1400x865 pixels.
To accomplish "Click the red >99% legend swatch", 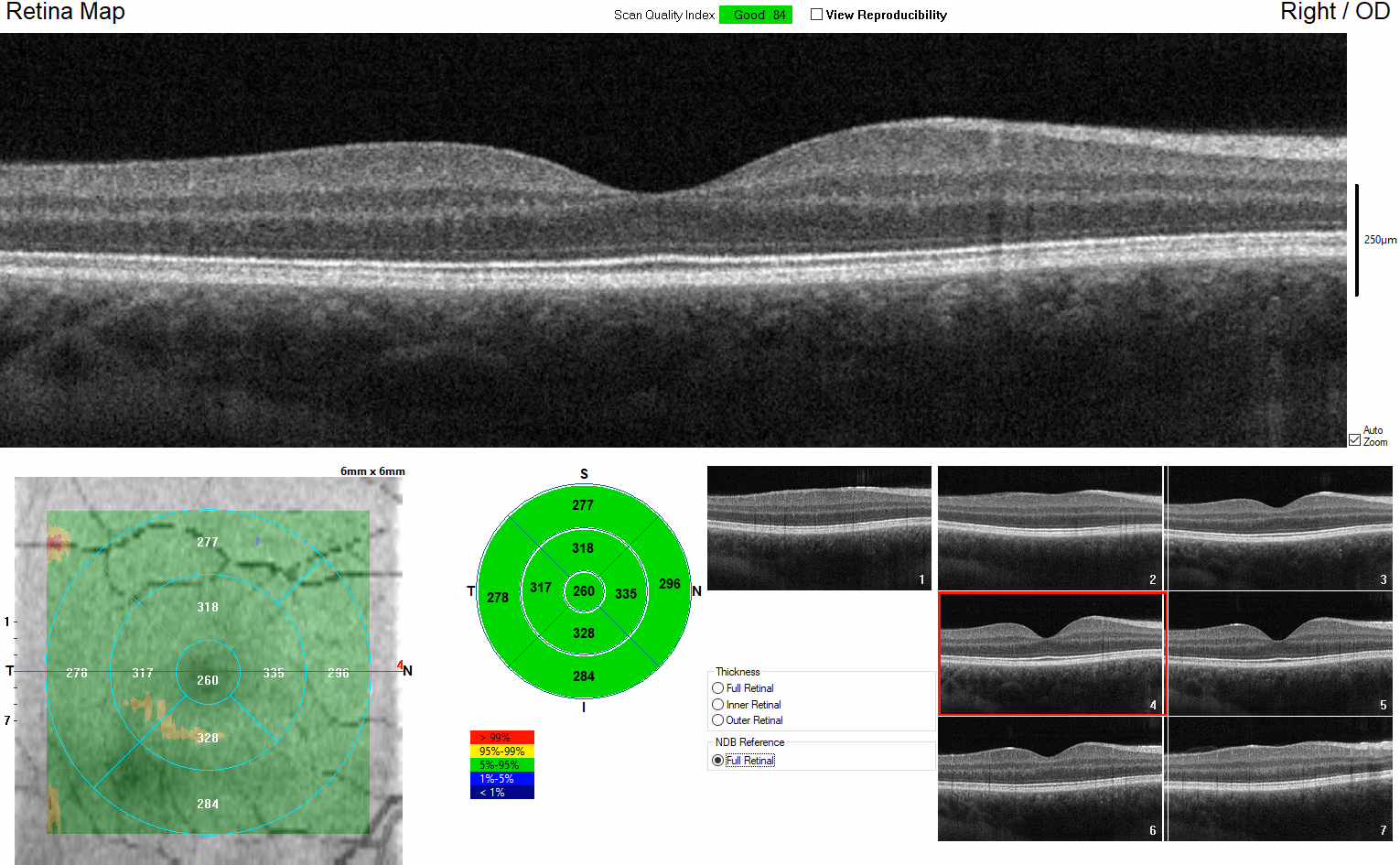I will 501,737.
